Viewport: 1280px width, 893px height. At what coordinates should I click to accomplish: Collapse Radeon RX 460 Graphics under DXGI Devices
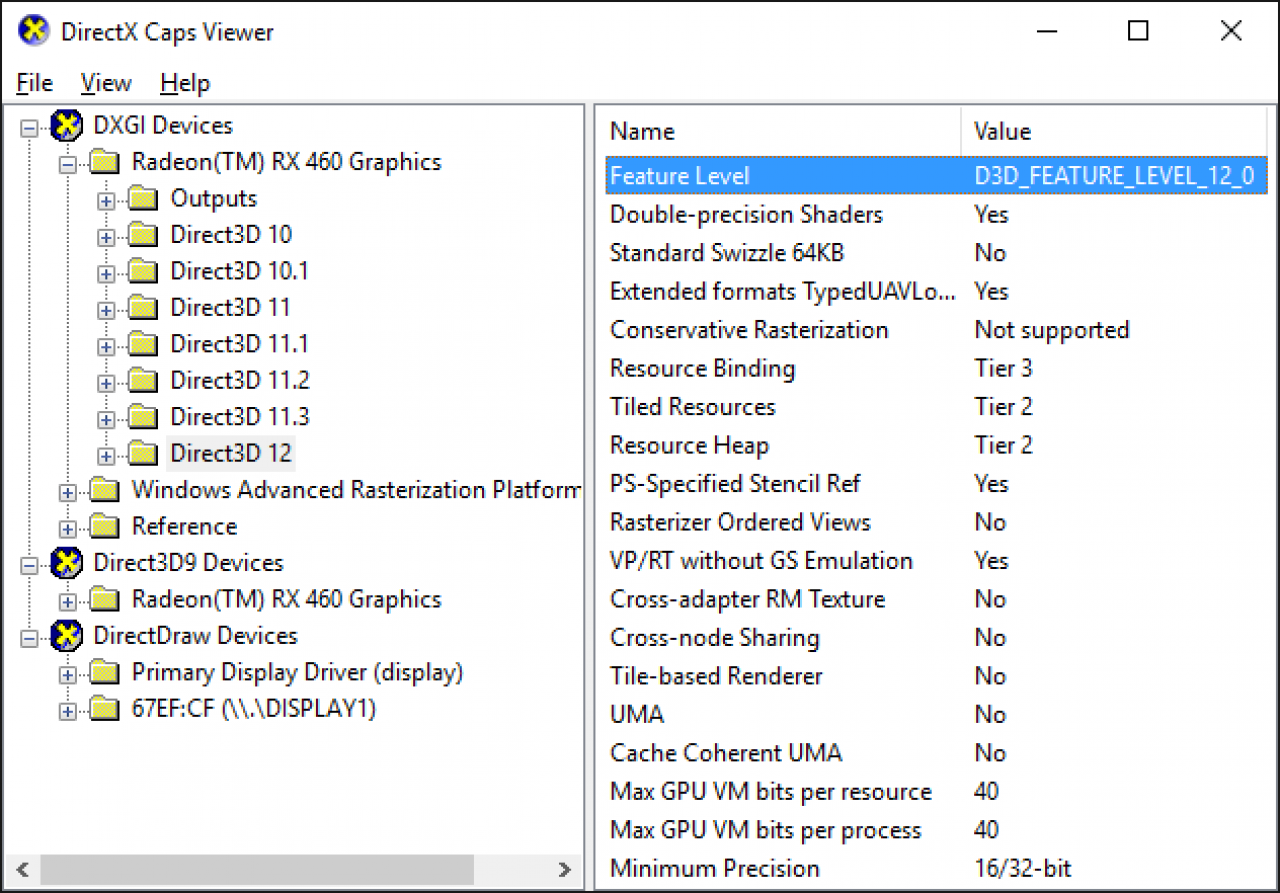68,163
